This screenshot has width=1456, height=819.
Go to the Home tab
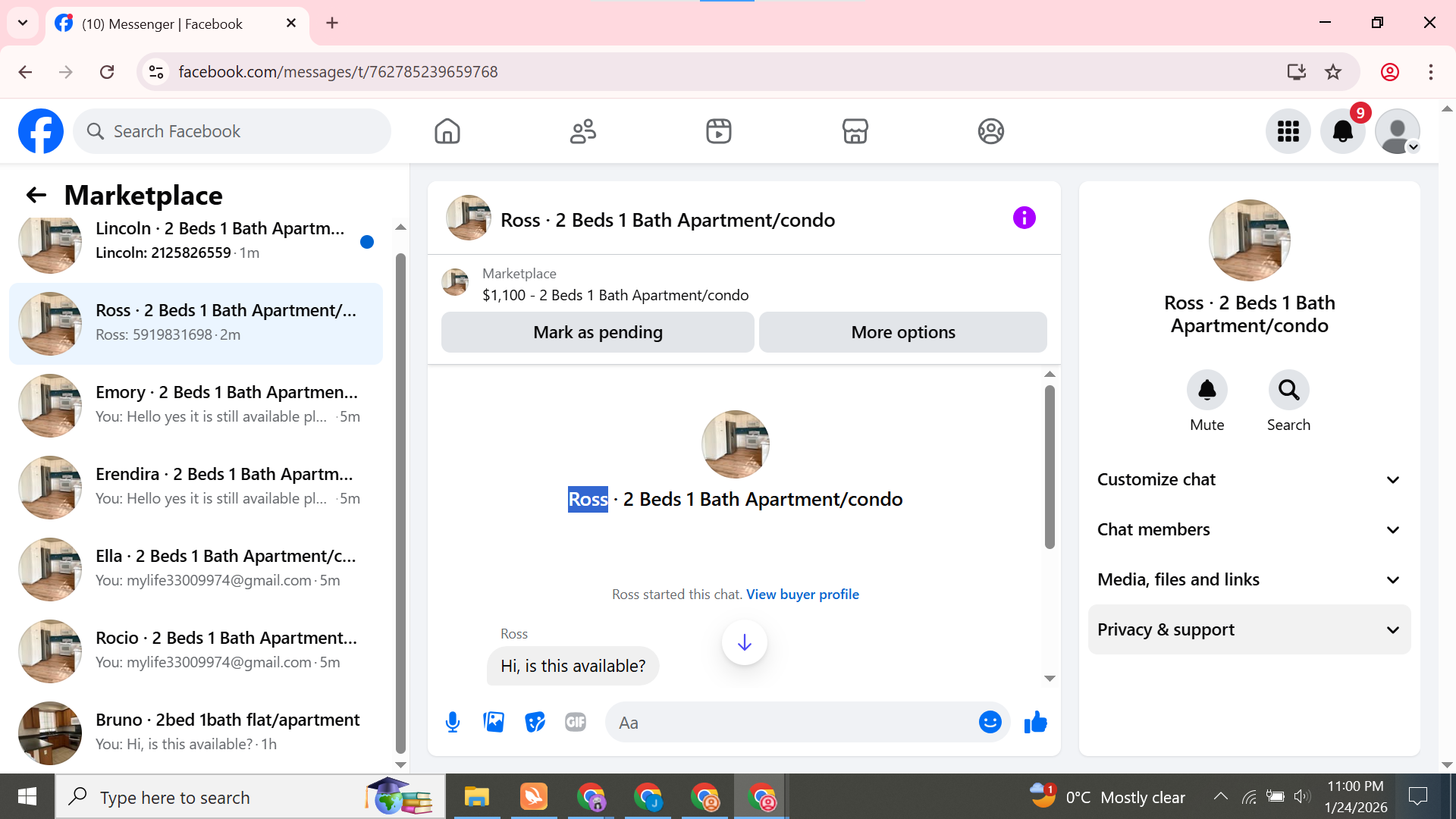coord(447,131)
